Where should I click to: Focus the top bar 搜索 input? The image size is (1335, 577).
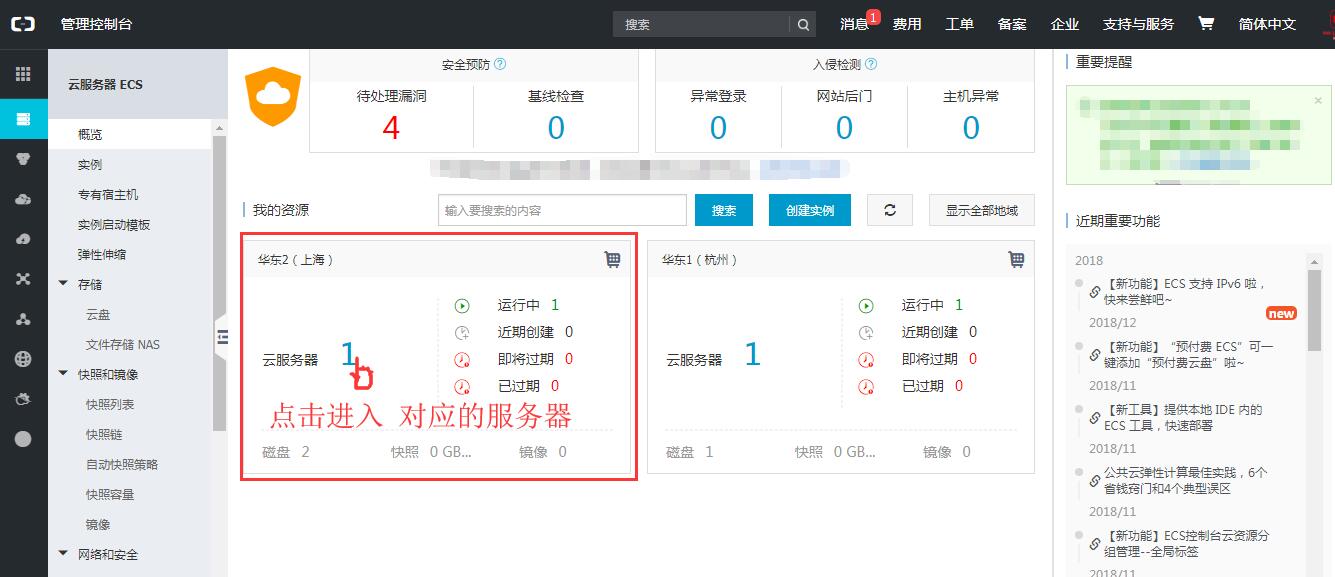(702, 24)
